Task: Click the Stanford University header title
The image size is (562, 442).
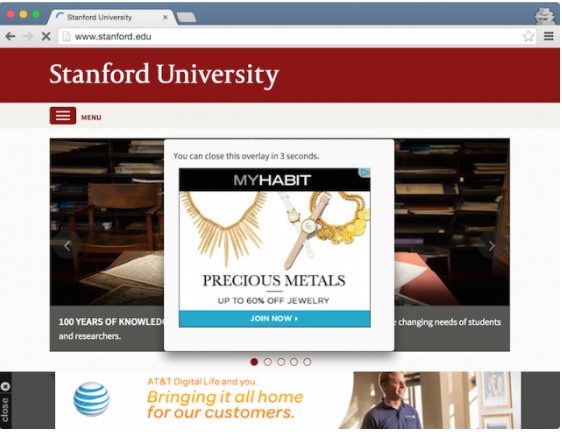Action: [164, 75]
